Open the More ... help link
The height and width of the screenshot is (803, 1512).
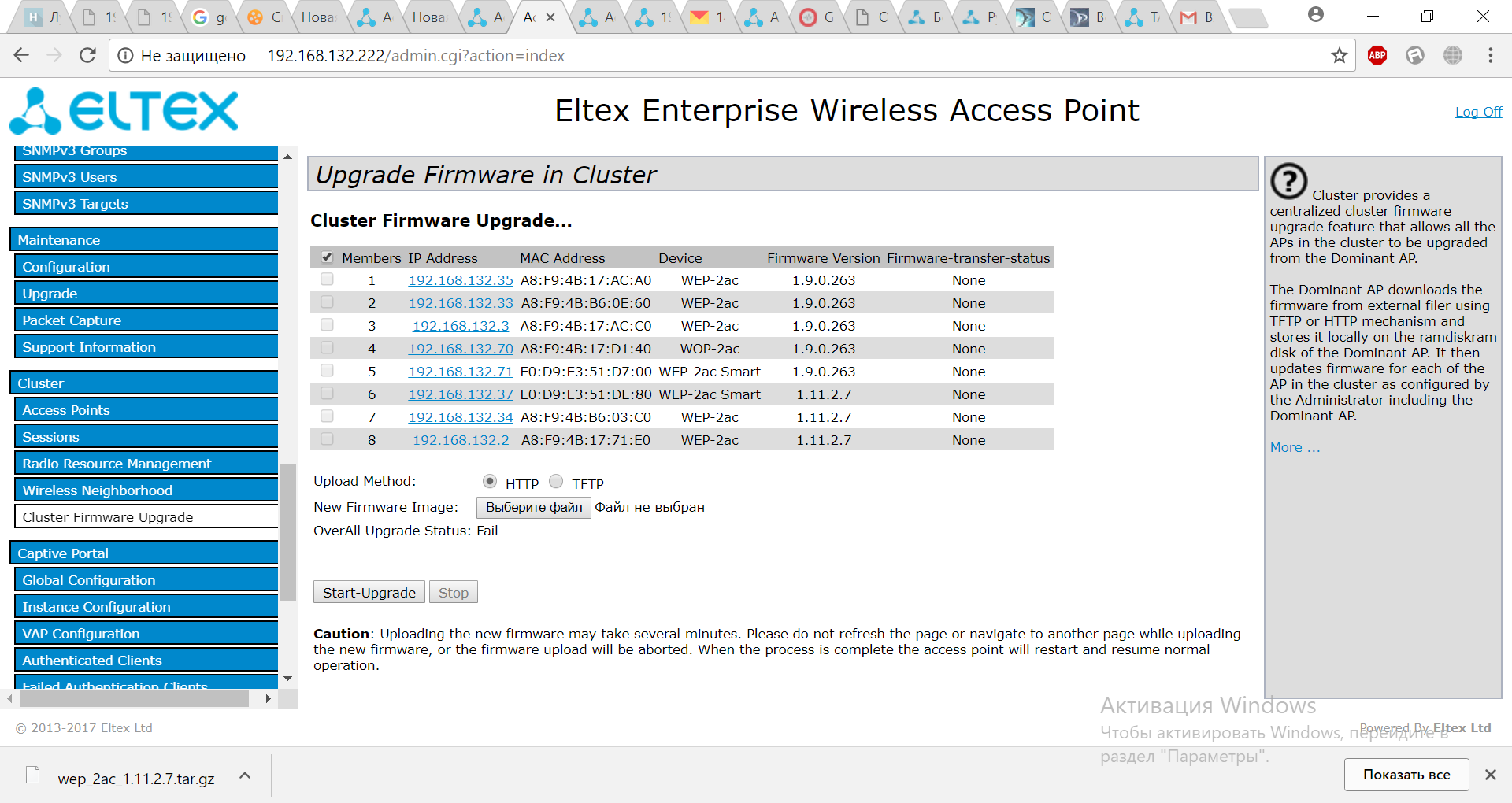click(x=1295, y=447)
